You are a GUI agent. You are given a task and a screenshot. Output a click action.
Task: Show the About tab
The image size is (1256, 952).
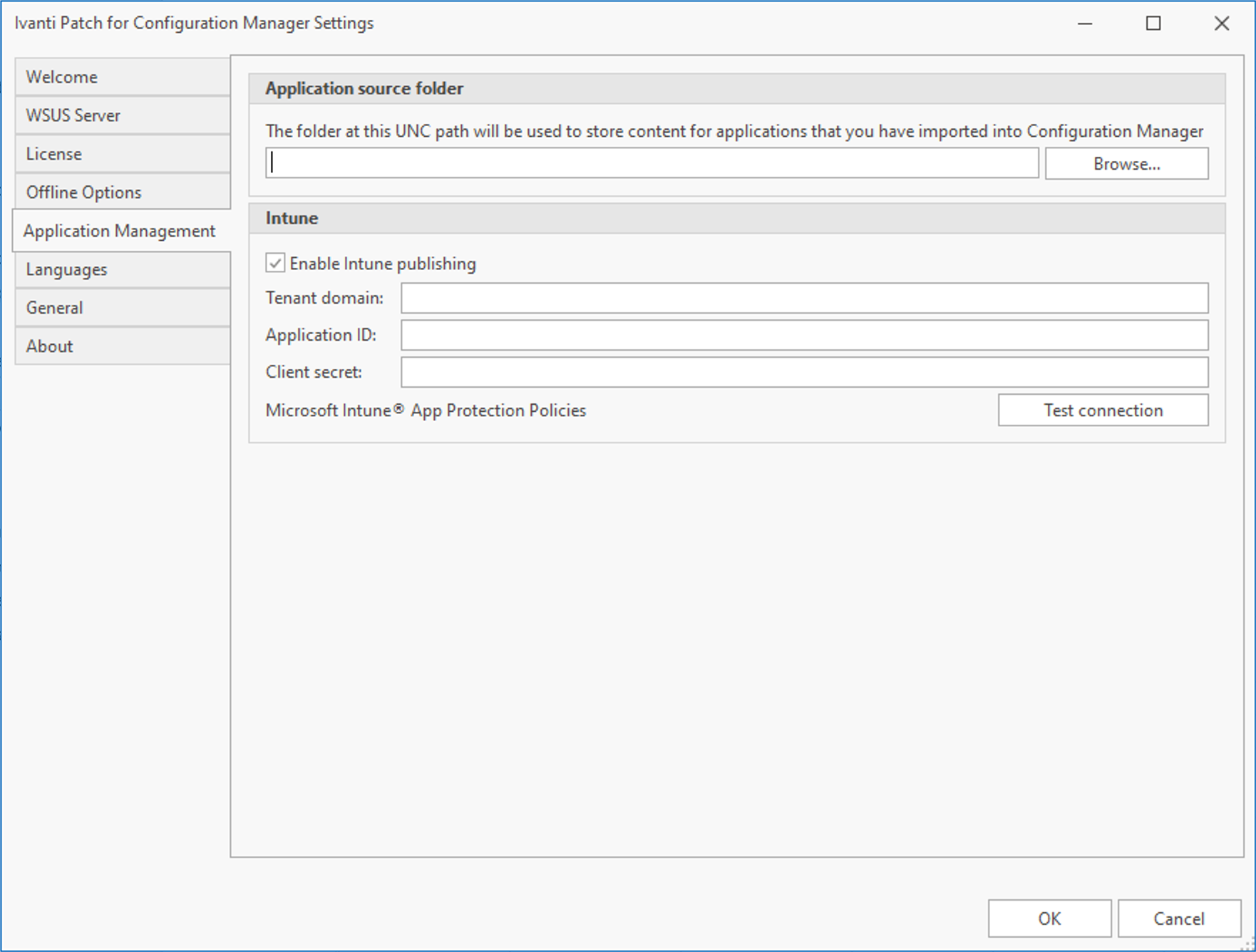click(x=121, y=346)
